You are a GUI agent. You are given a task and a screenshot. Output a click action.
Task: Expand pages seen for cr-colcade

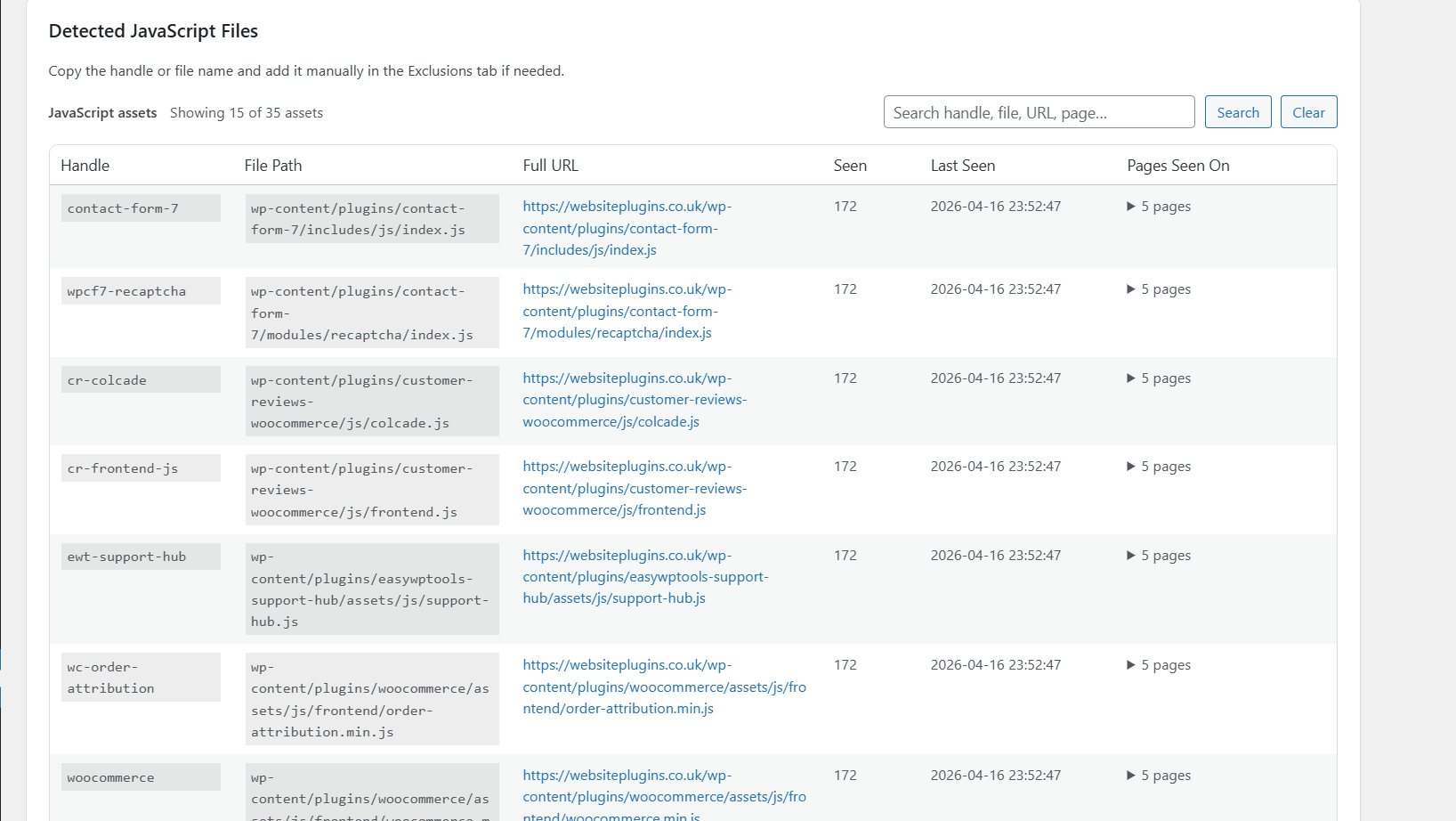[x=1157, y=378]
